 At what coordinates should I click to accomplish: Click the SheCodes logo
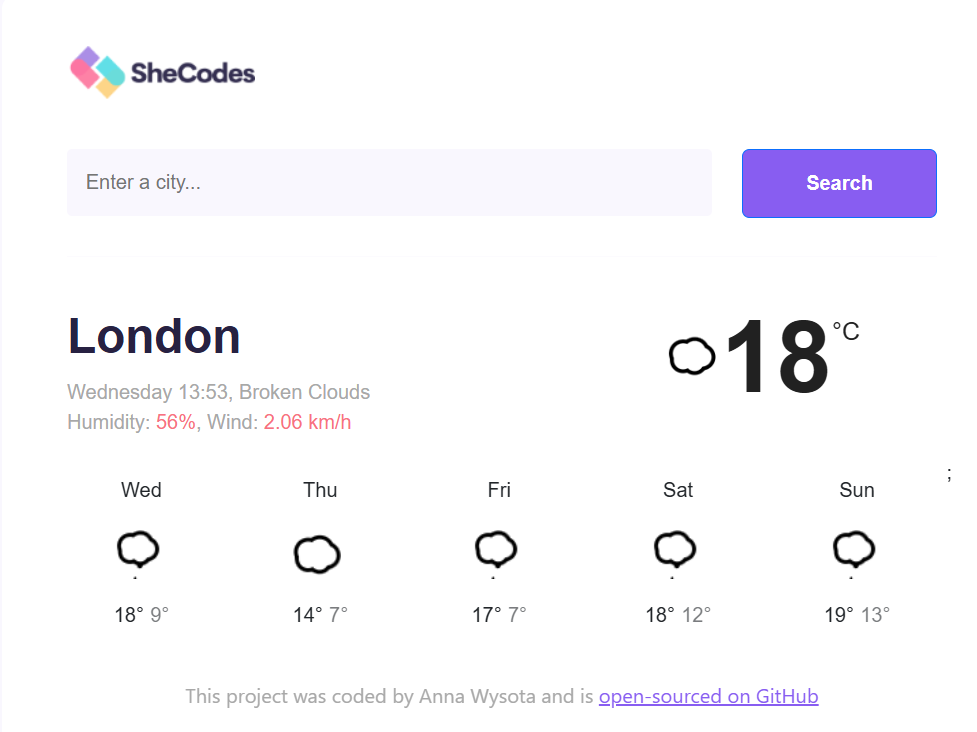(x=163, y=72)
